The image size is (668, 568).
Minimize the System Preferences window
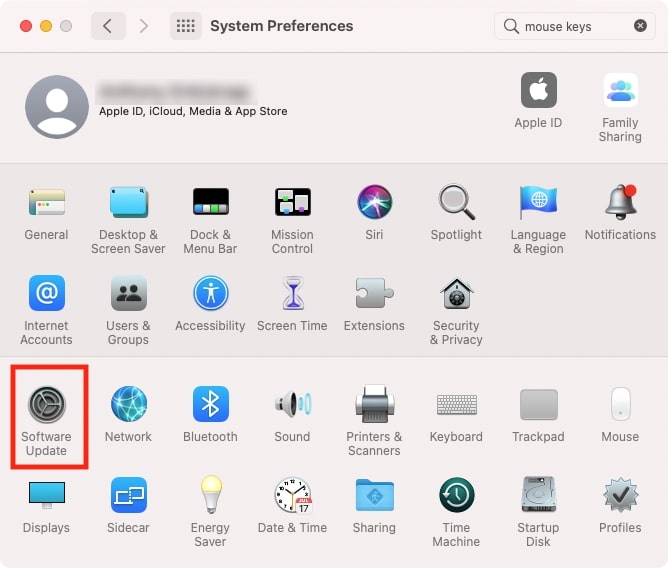(46, 26)
